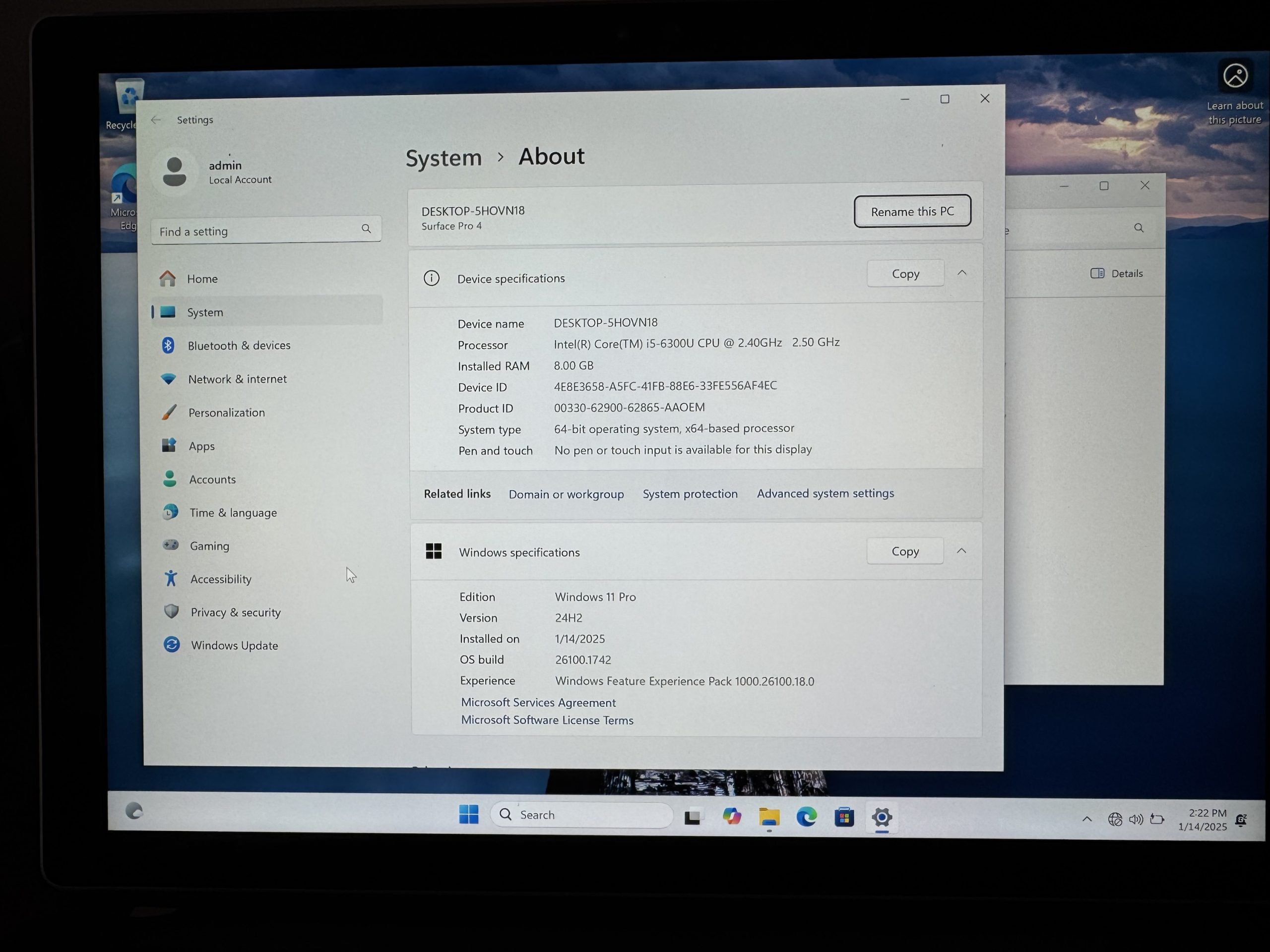Open File Explorer from taskbar

tap(769, 817)
